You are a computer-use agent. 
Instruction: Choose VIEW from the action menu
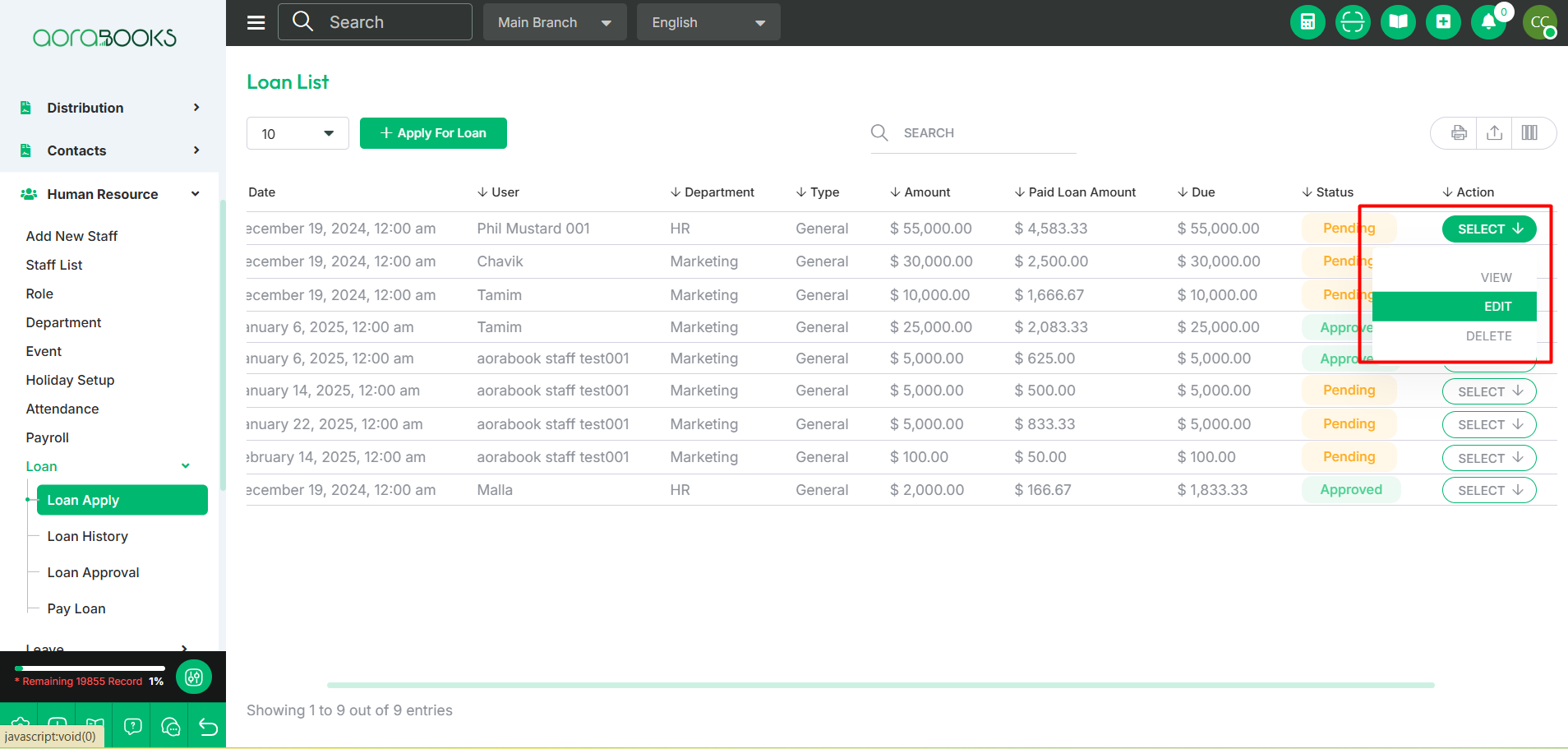pyautogui.click(x=1455, y=277)
